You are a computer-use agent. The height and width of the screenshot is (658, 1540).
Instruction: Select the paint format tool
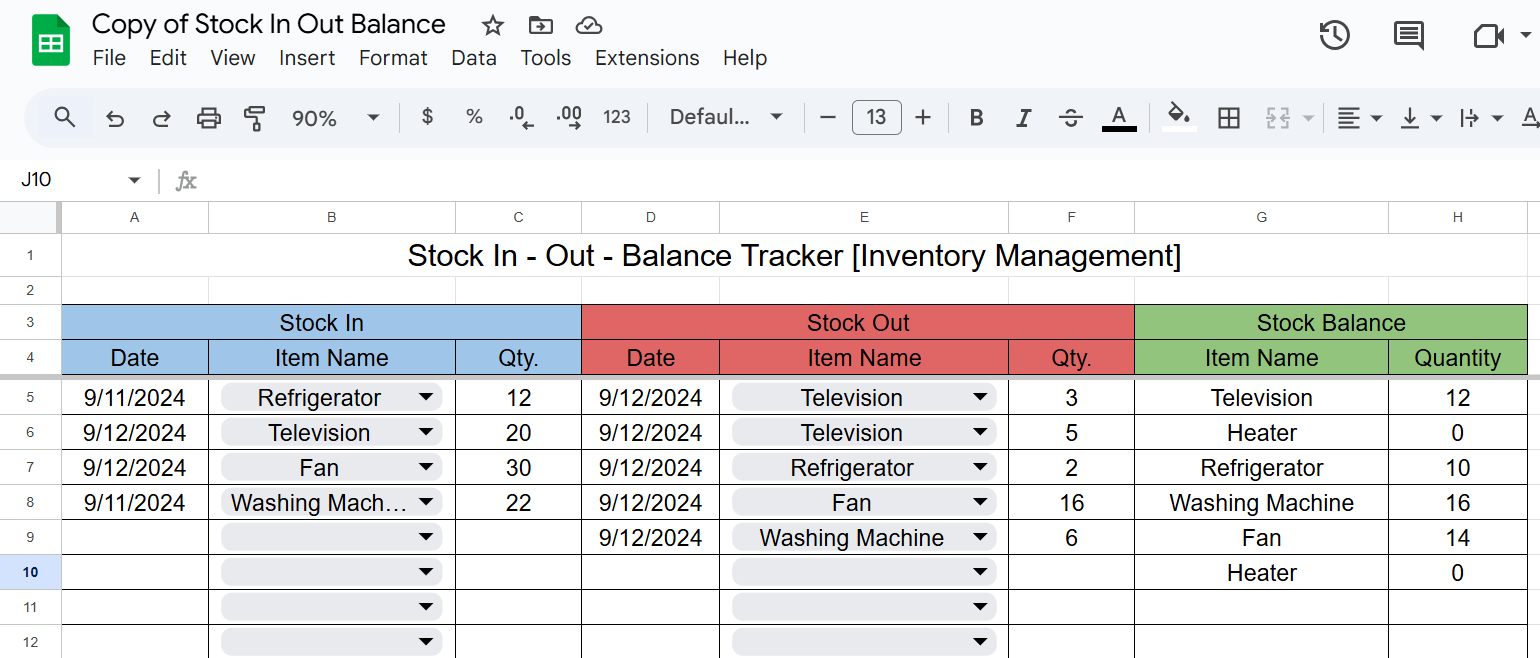click(x=255, y=118)
